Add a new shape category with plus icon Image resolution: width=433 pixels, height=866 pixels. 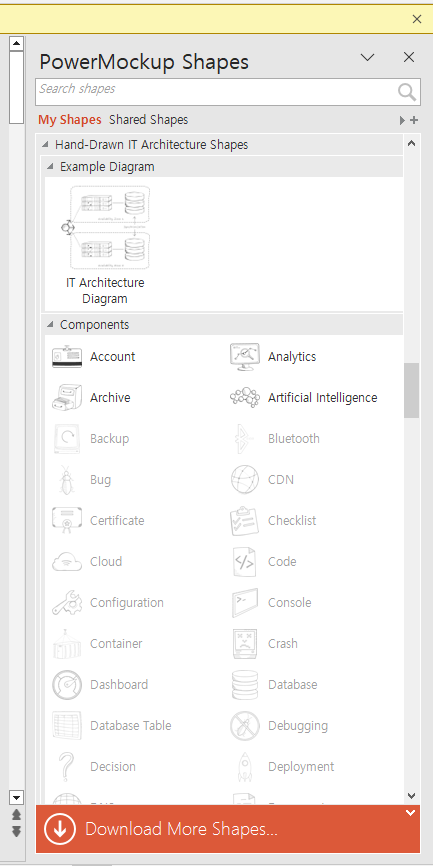coord(414,120)
